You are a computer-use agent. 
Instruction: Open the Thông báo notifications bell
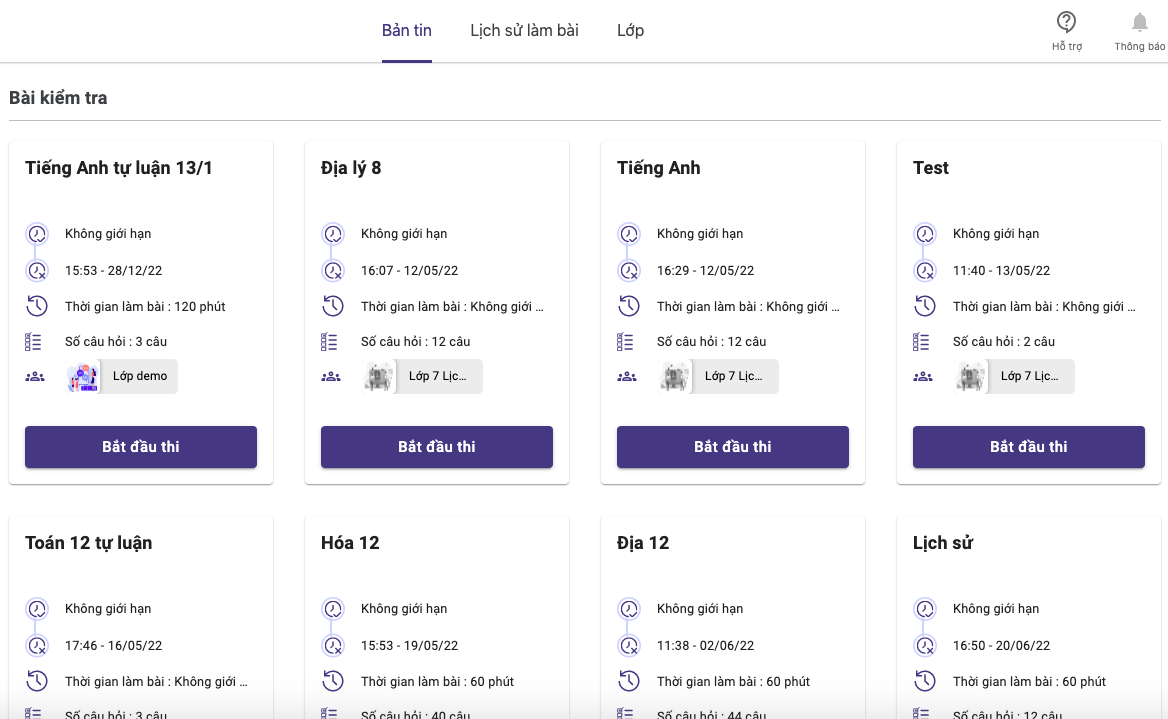(1139, 22)
